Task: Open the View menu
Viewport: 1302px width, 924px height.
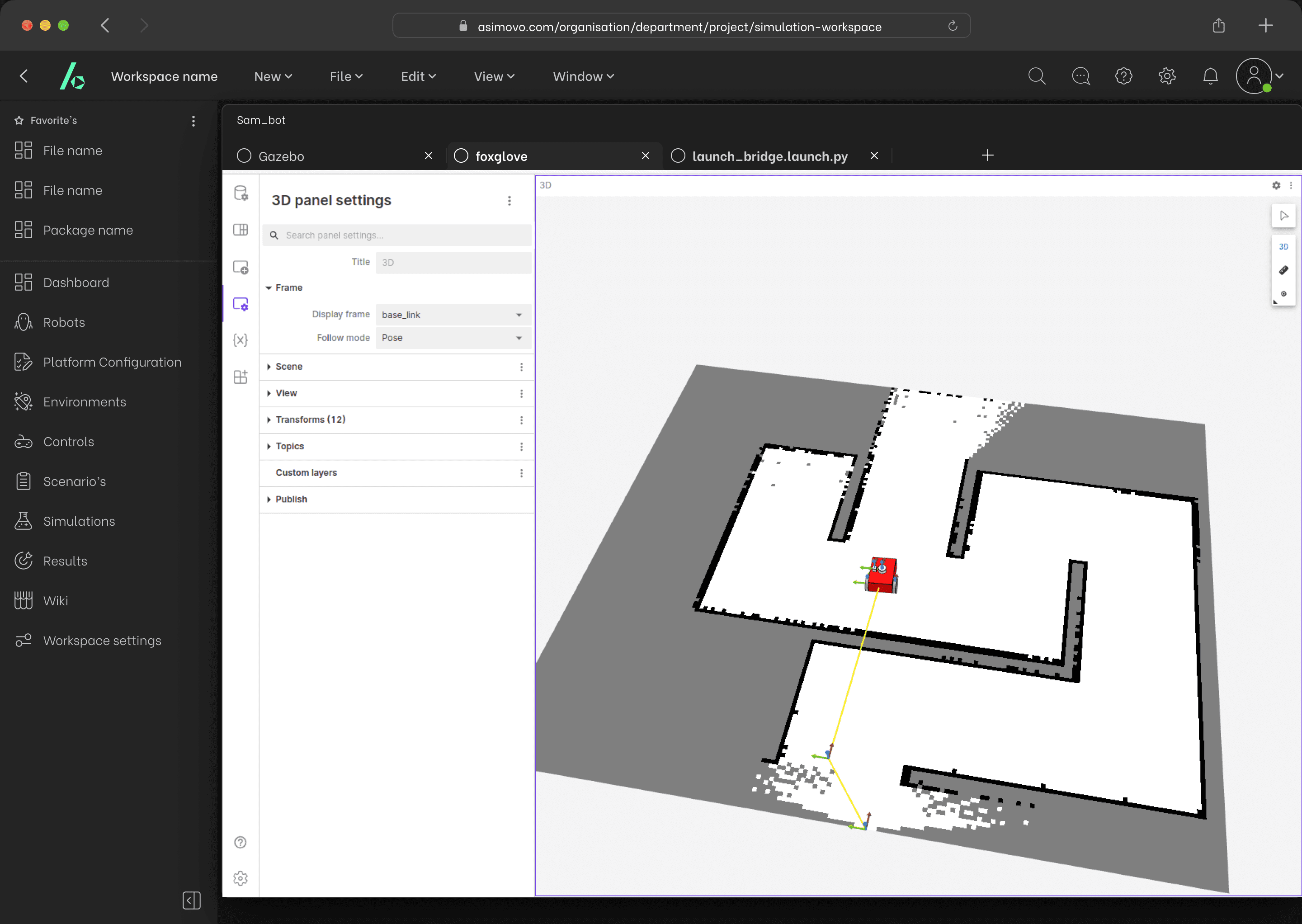Action: [x=493, y=76]
